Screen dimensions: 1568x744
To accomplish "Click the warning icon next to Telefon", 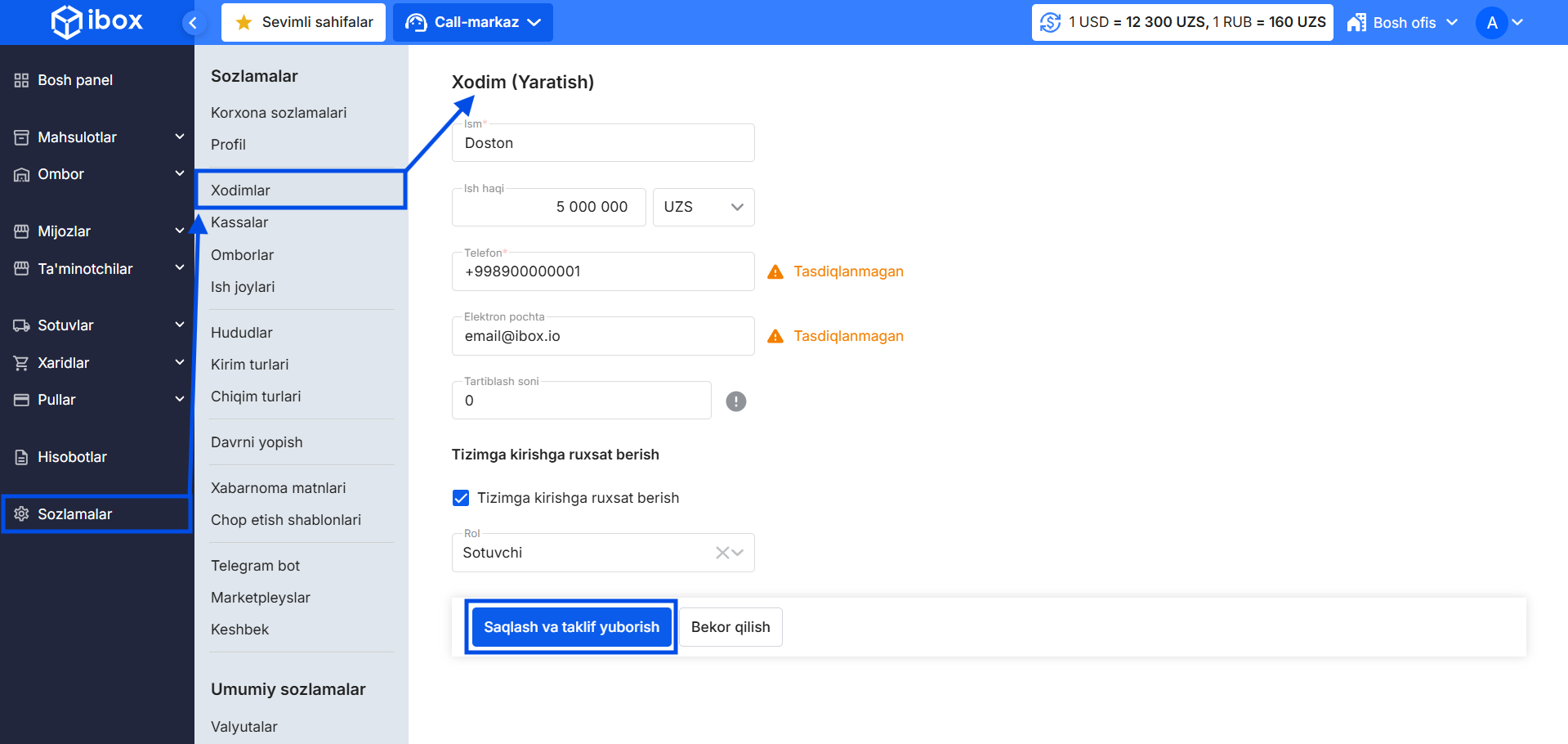I will [x=775, y=272].
